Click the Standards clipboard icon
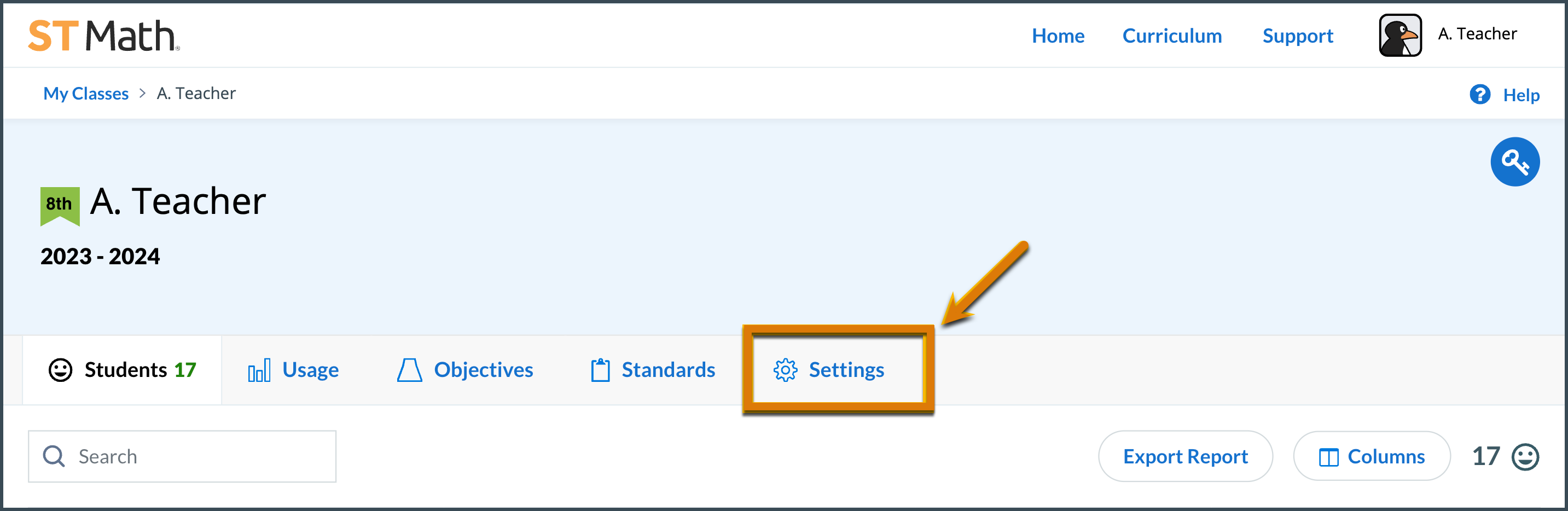 (x=600, y=370)
